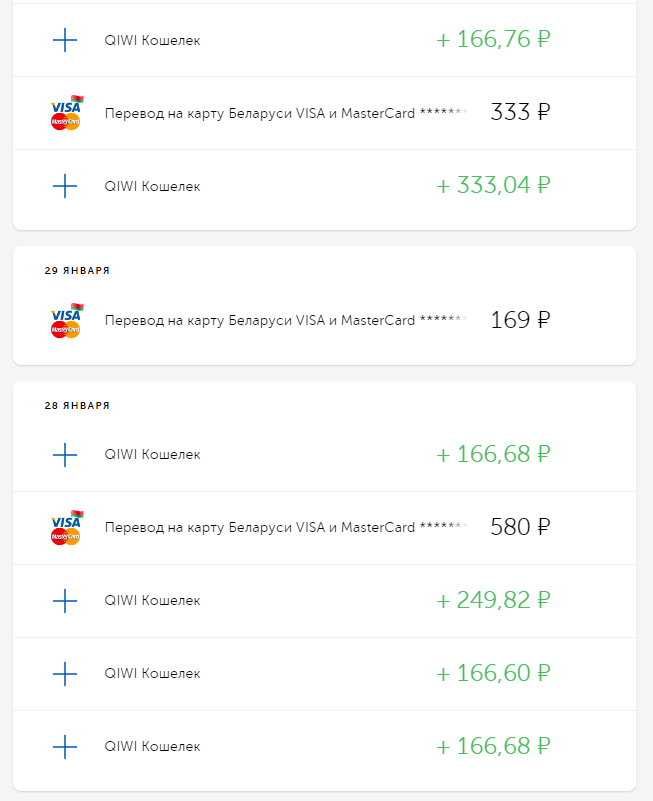Click the VISA MasterCard icon for 580 ₽ transfer

coord(66,527)
